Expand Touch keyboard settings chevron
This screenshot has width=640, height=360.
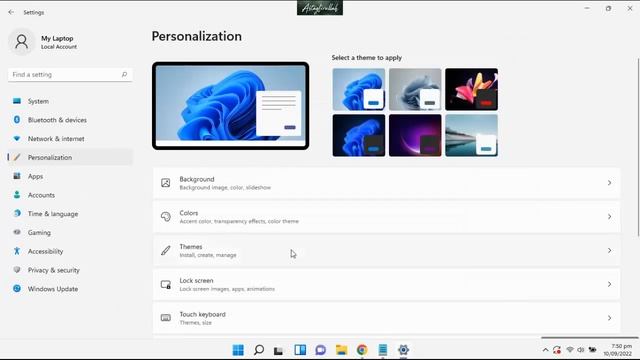pyautogui.click(x=609, y=318)
